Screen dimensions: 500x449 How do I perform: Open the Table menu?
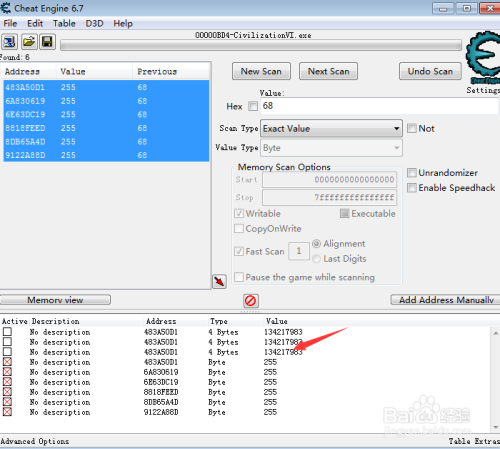click(x=64, y=24)
